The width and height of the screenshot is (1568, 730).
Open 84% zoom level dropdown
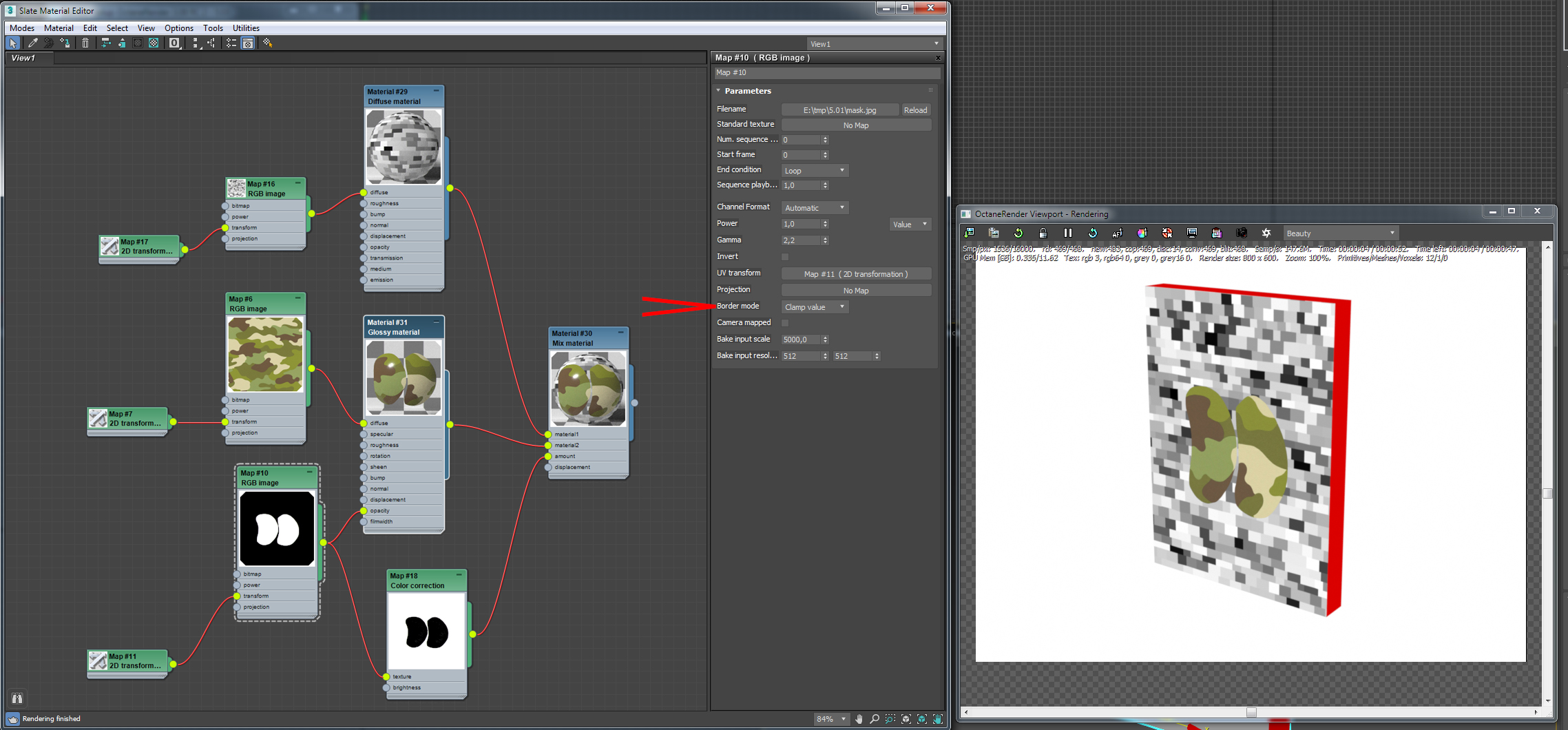point(830,719)
